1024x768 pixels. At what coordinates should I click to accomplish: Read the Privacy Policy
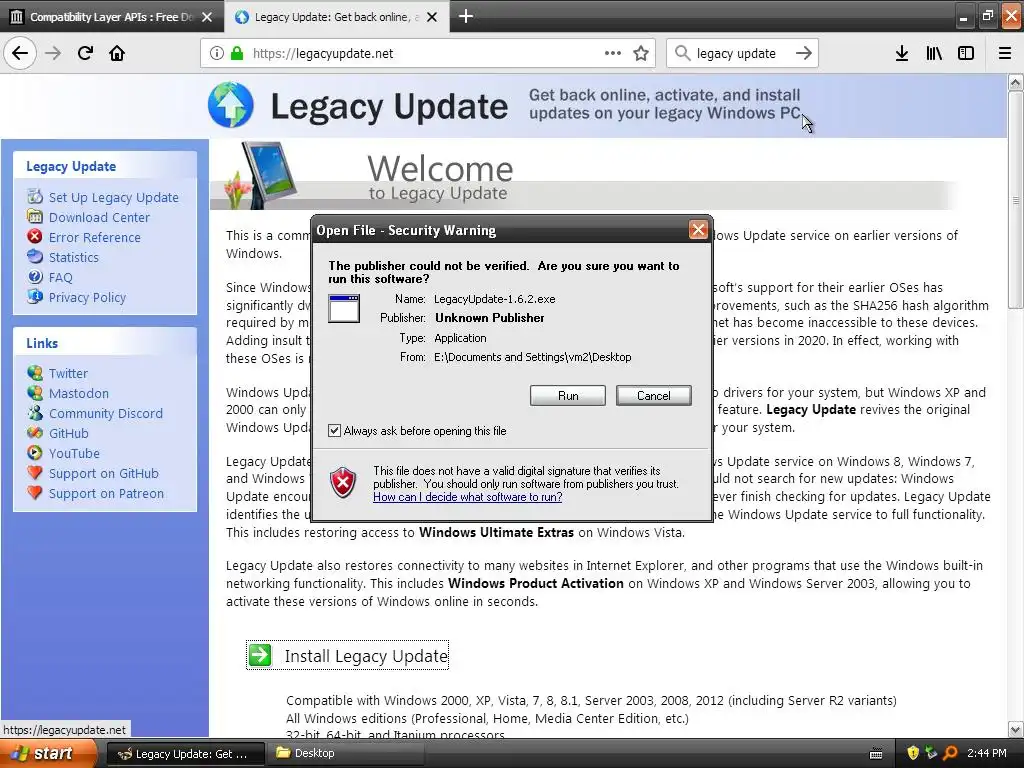coord(88,298)
